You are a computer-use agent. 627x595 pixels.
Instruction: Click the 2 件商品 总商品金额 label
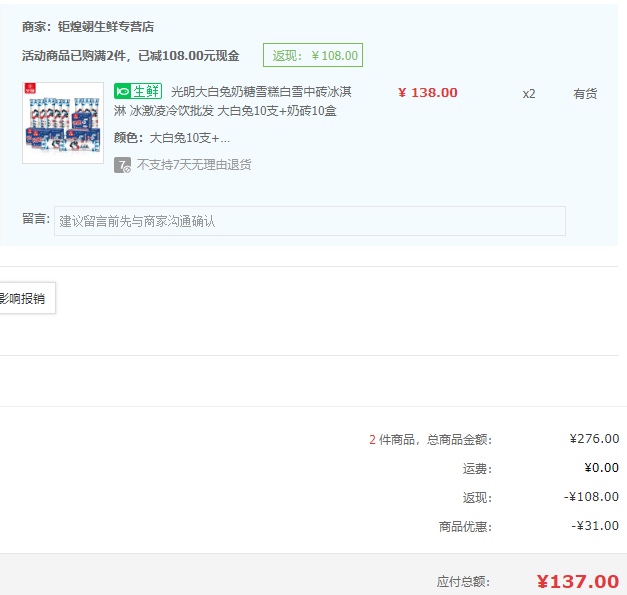pos(430,440)
